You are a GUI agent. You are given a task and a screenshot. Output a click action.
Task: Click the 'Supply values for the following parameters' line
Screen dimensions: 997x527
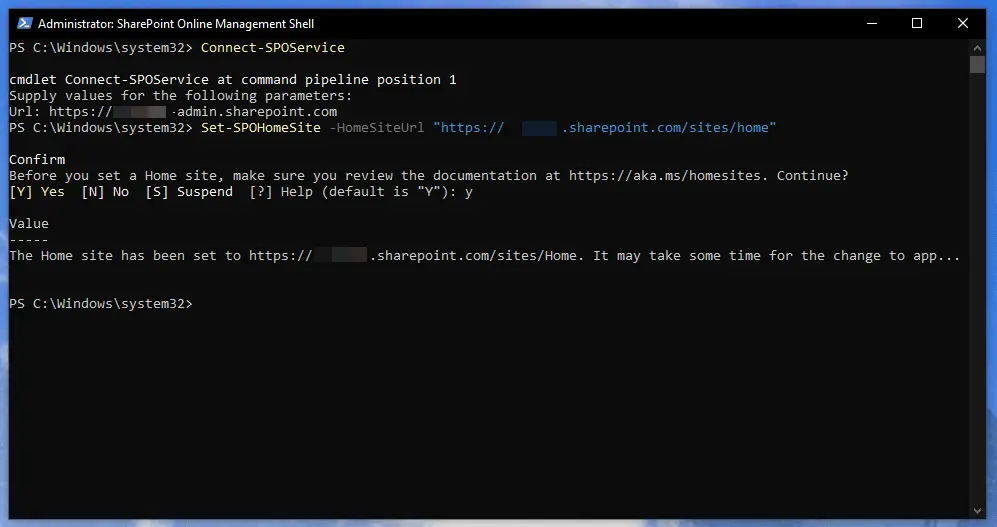pos(181,96)
